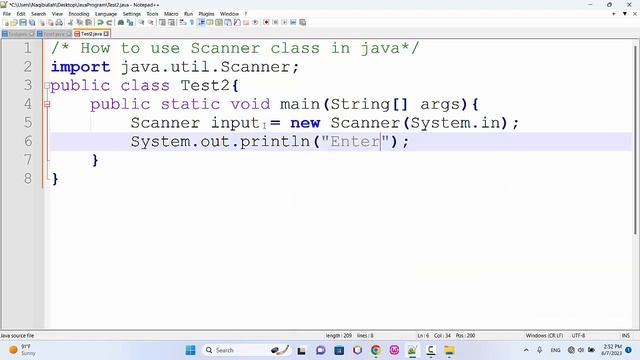Click the Run Macro Multiple Times icon
The image size is (640, 360).
pyautogui.click(x=293, y=22)
